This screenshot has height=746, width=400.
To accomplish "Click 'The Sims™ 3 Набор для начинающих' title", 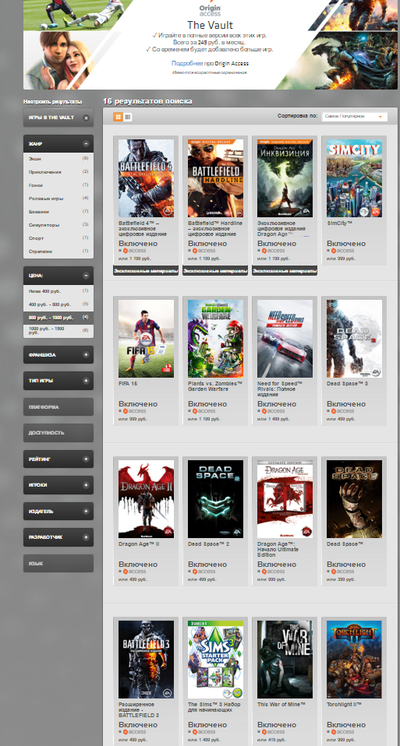I will [214, 707].
